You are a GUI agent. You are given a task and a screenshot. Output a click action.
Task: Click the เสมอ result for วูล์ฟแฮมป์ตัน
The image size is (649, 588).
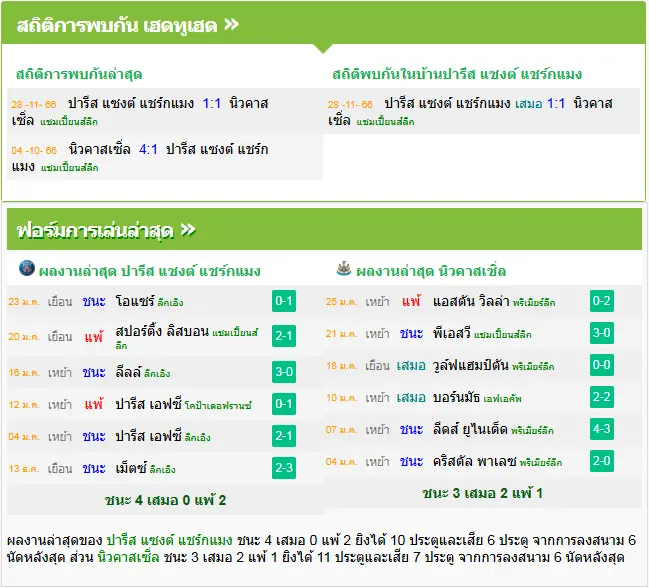tap(411, 365)
